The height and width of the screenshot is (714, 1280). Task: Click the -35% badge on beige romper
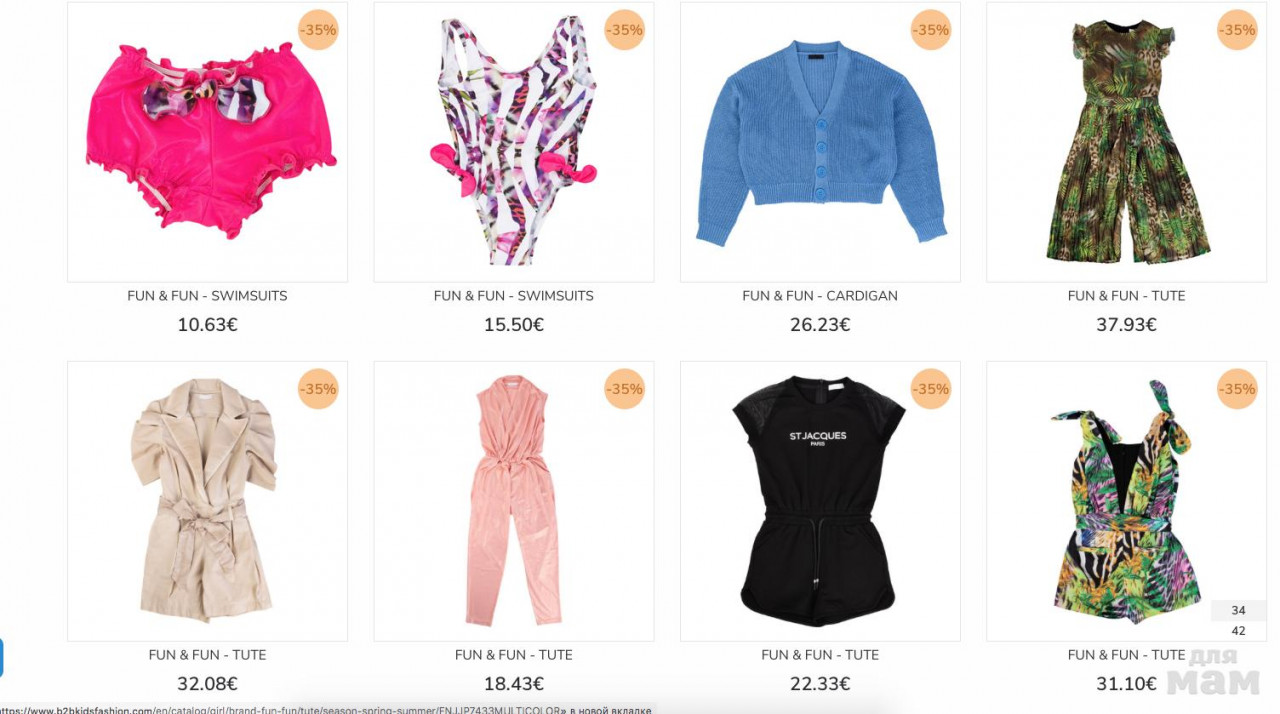[318, 389]
